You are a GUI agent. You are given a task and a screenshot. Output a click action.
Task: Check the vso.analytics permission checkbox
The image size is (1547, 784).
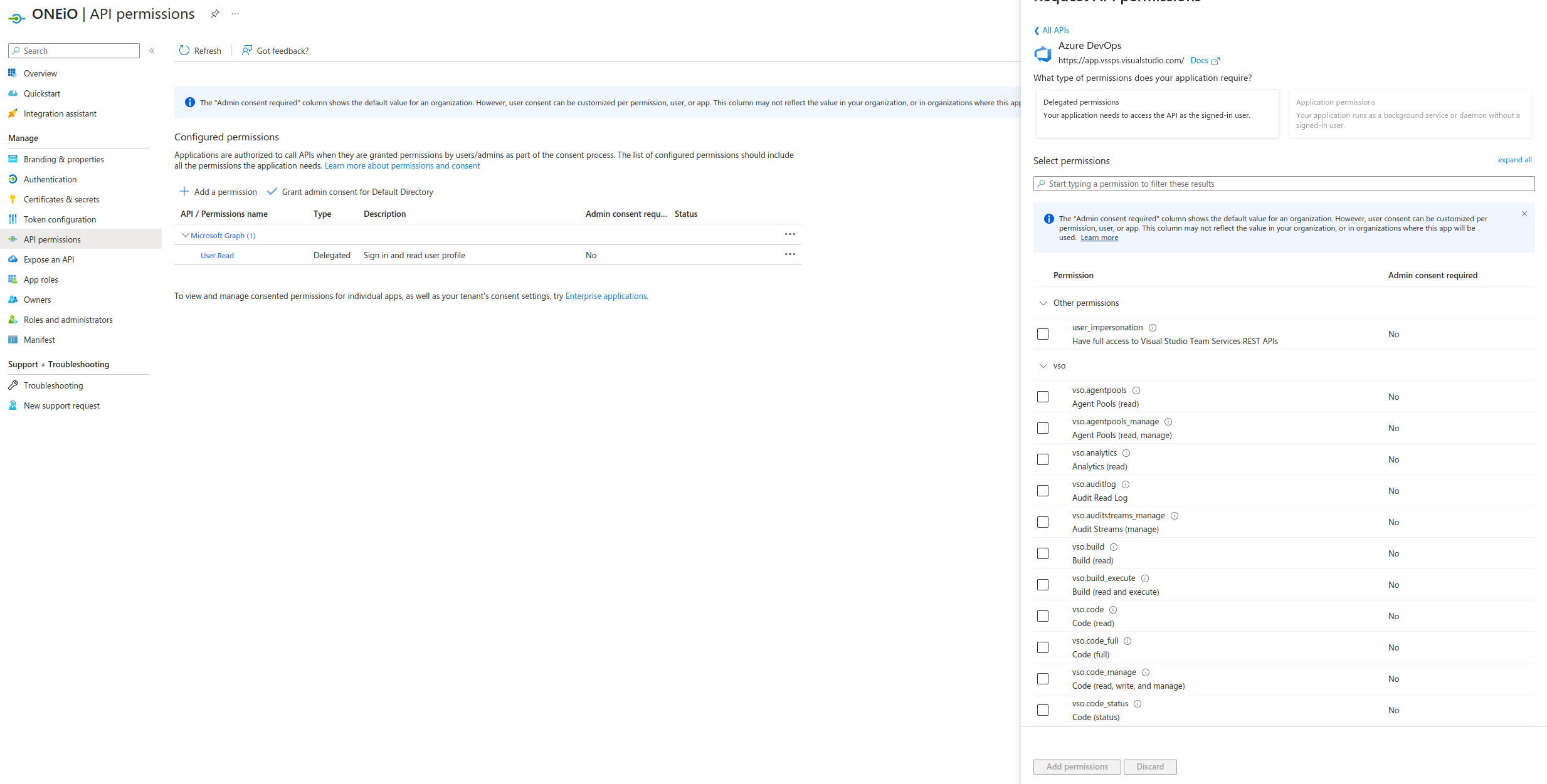[x=1043, y=459]
